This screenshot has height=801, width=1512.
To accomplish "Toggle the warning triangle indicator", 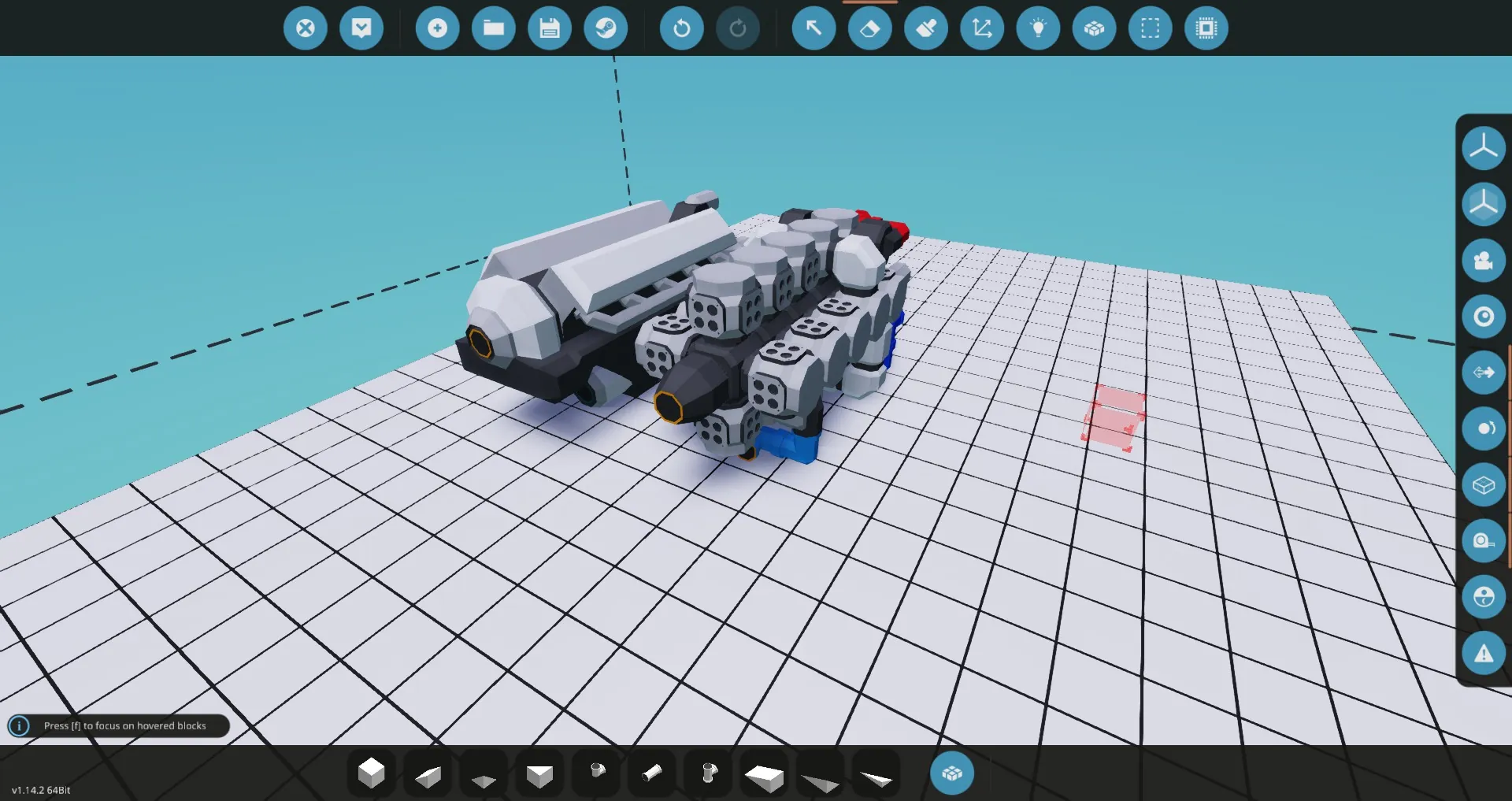I will (1484, 653).
